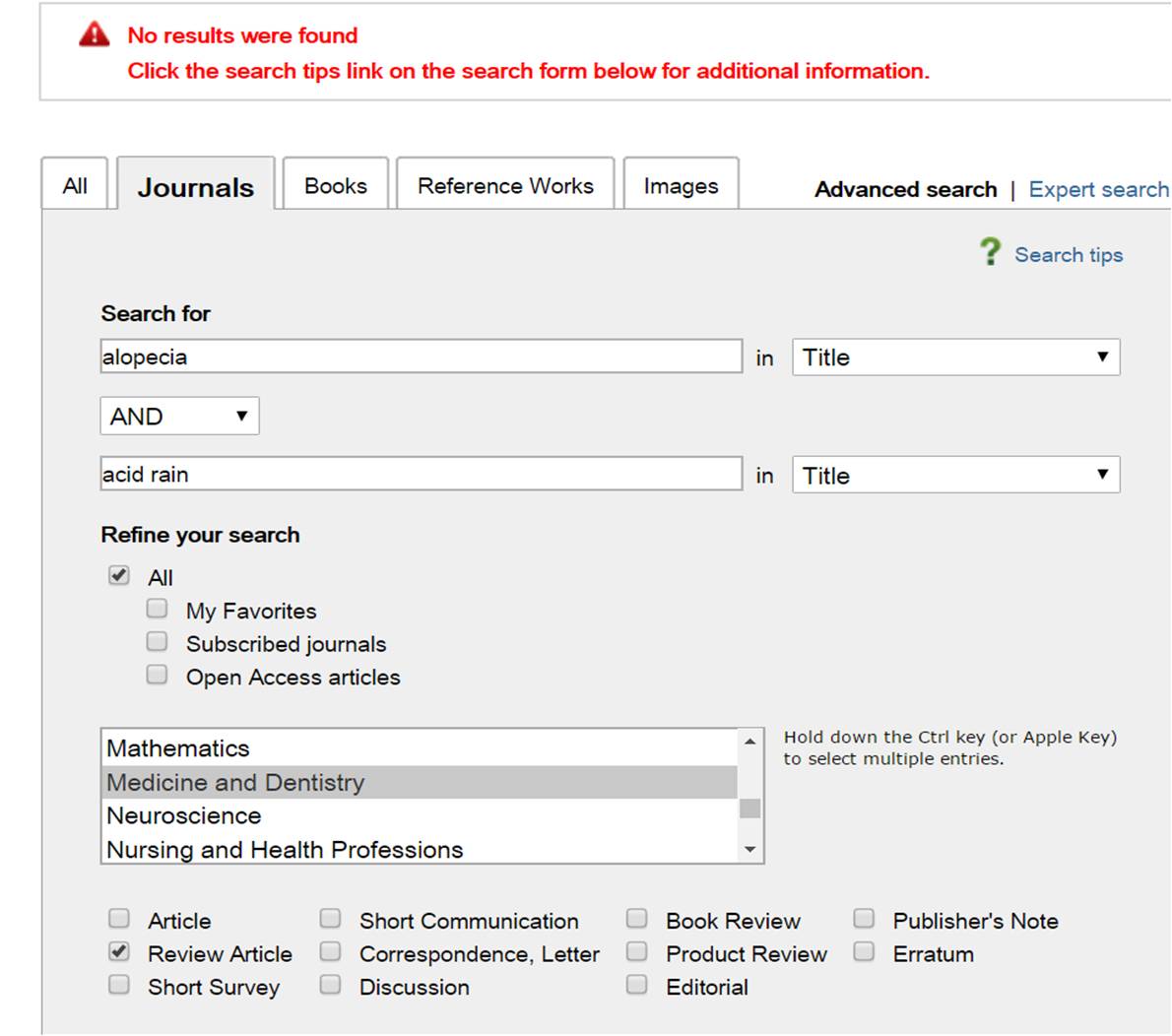Open the Books tab
The image size is (1172, 1036).
[x=336, y=185]
